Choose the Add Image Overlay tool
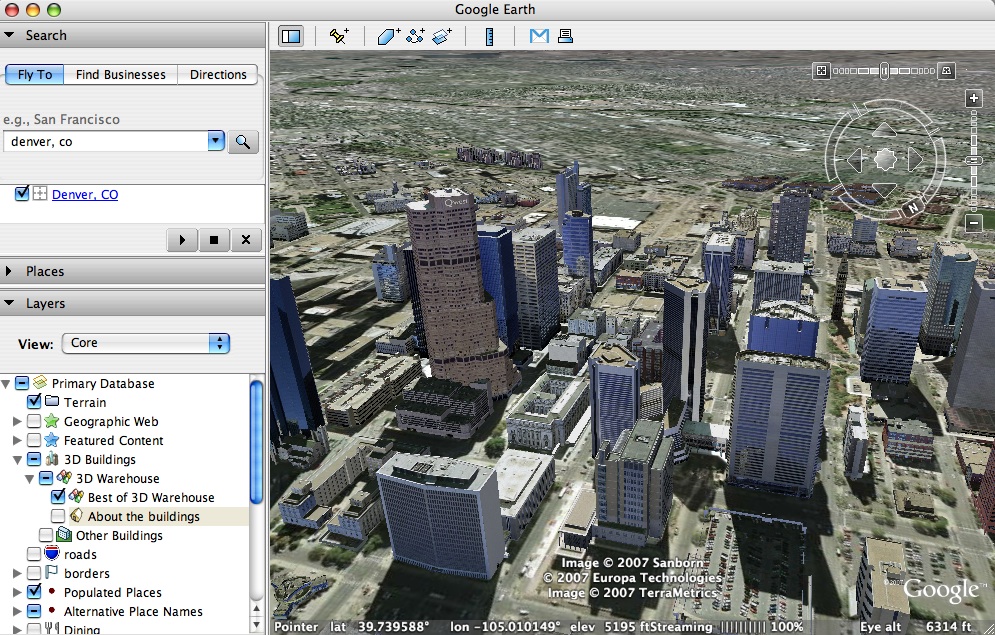 coord(442,36)
